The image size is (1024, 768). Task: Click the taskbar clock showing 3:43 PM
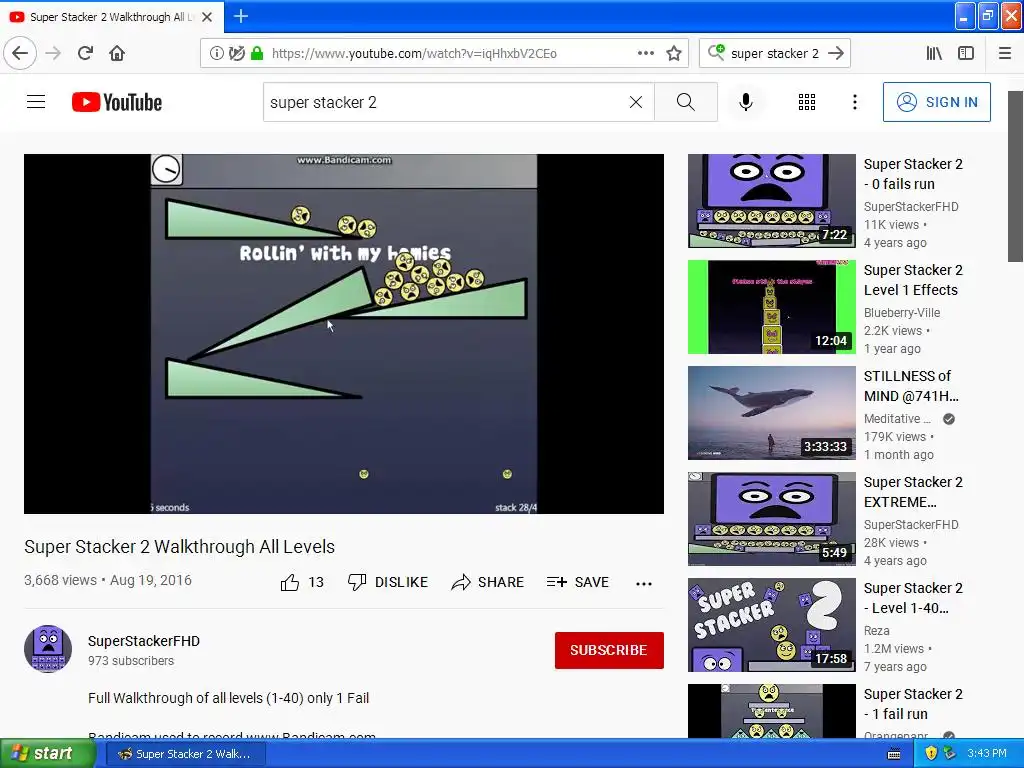coord(987,753)
